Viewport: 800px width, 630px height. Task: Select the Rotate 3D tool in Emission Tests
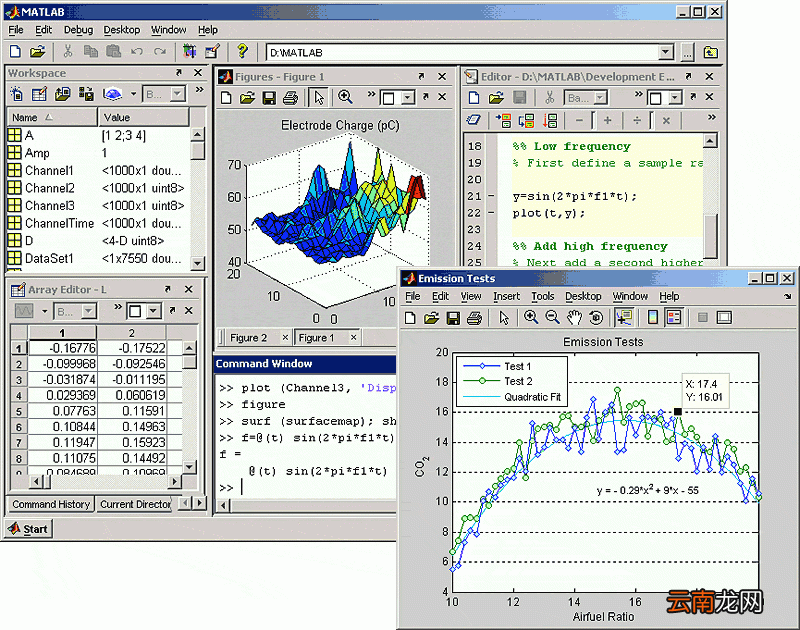pyautogui.click(x=596, y=318)
